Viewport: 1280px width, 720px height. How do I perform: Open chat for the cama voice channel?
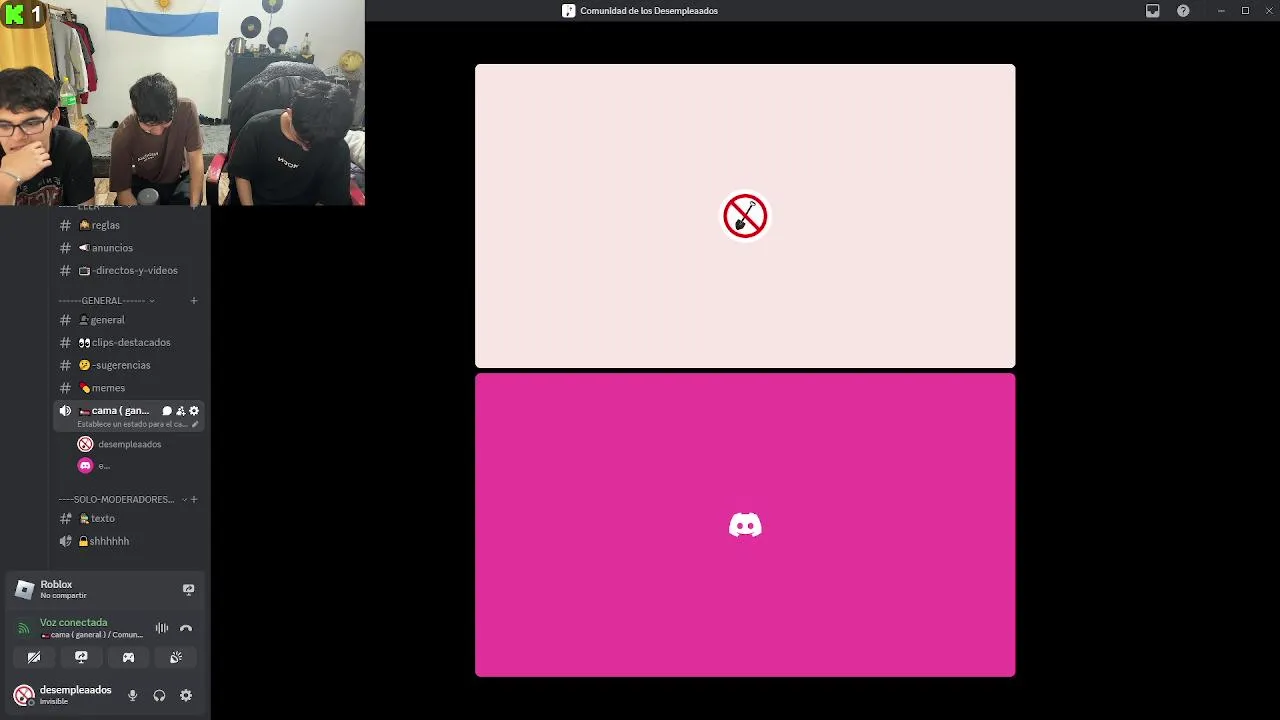click(167, 411)
